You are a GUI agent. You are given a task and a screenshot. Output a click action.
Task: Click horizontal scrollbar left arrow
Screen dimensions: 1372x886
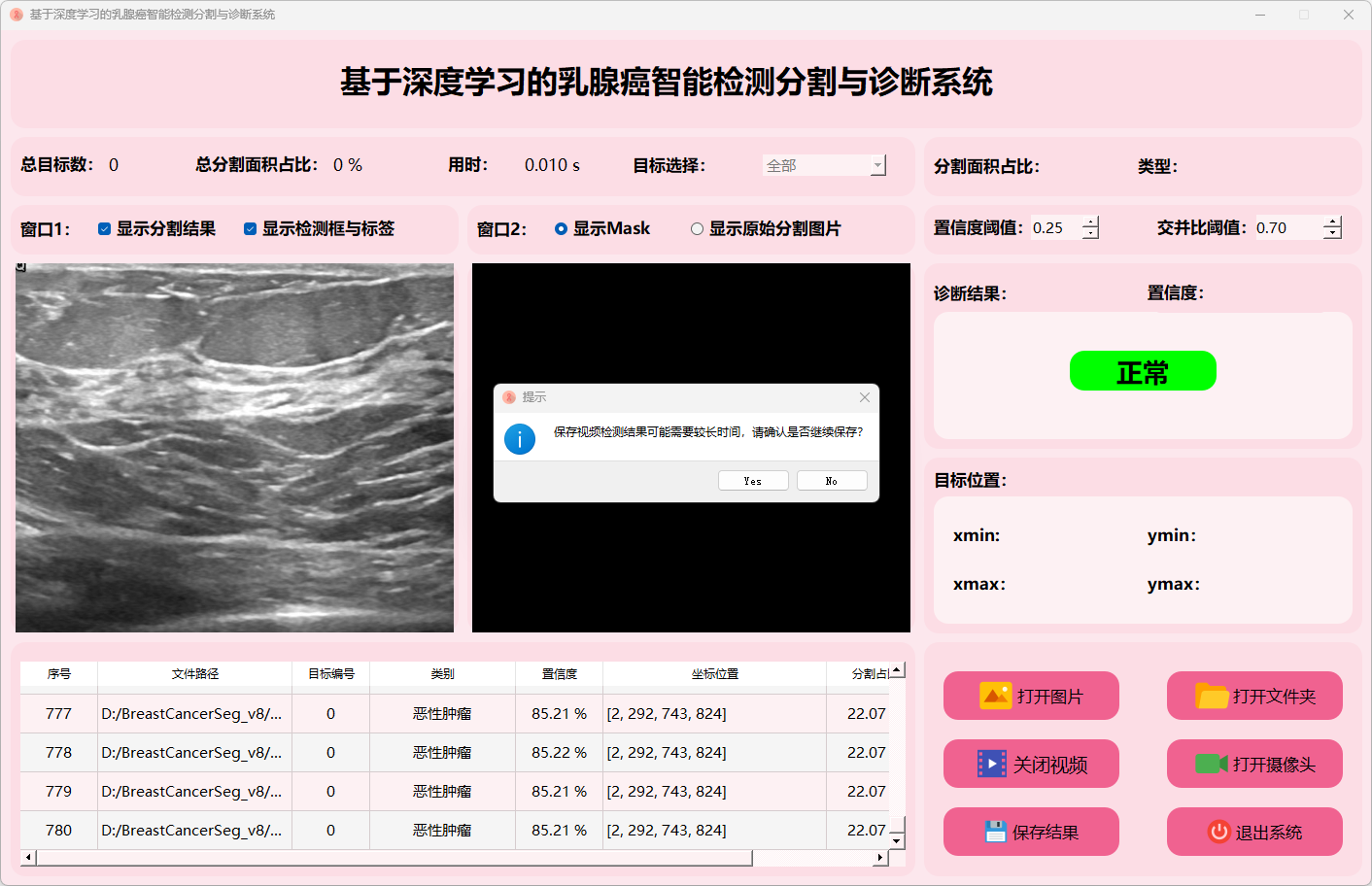pos(28,858)
